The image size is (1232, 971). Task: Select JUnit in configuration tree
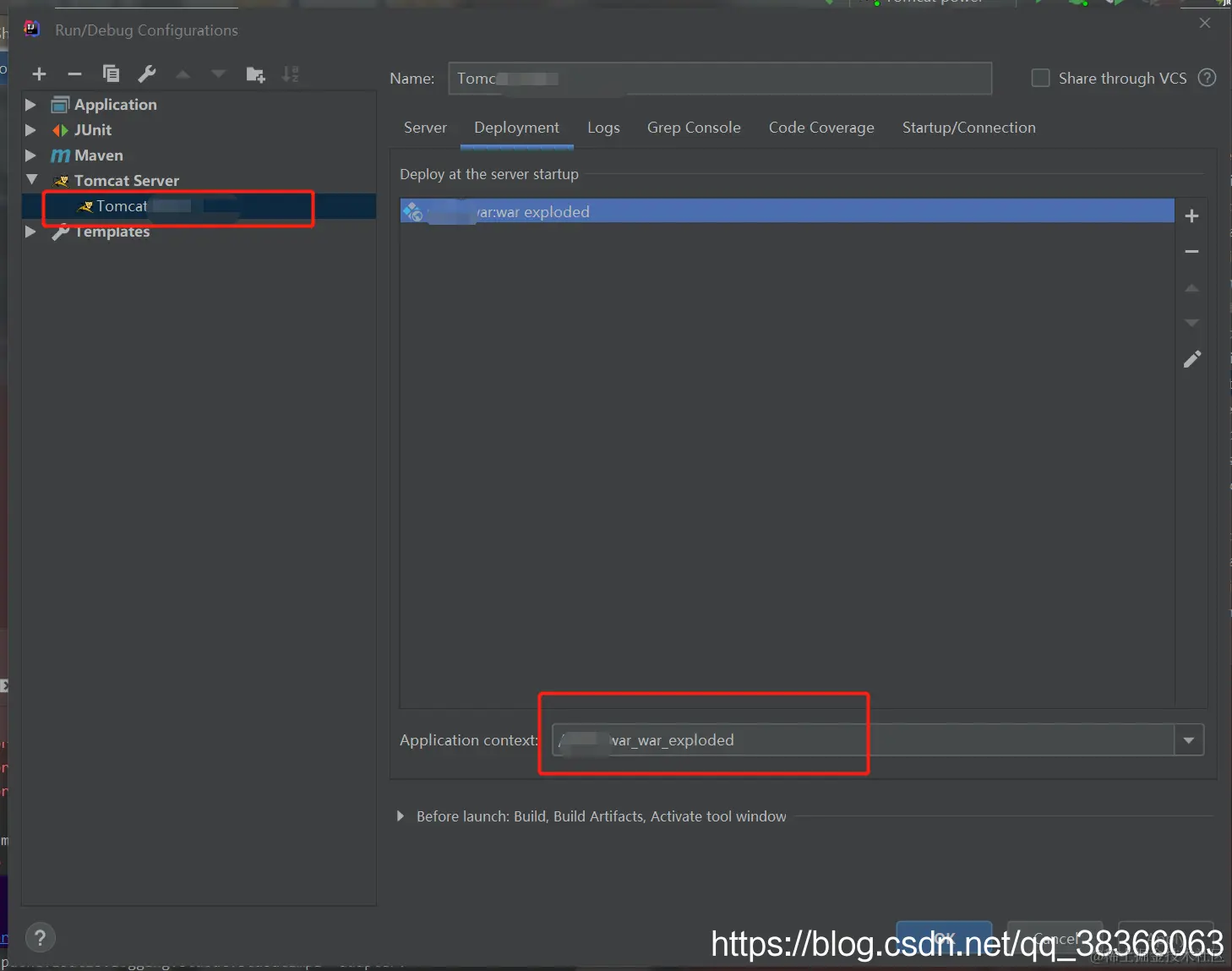pyautogui.click(x=93, y=130)
